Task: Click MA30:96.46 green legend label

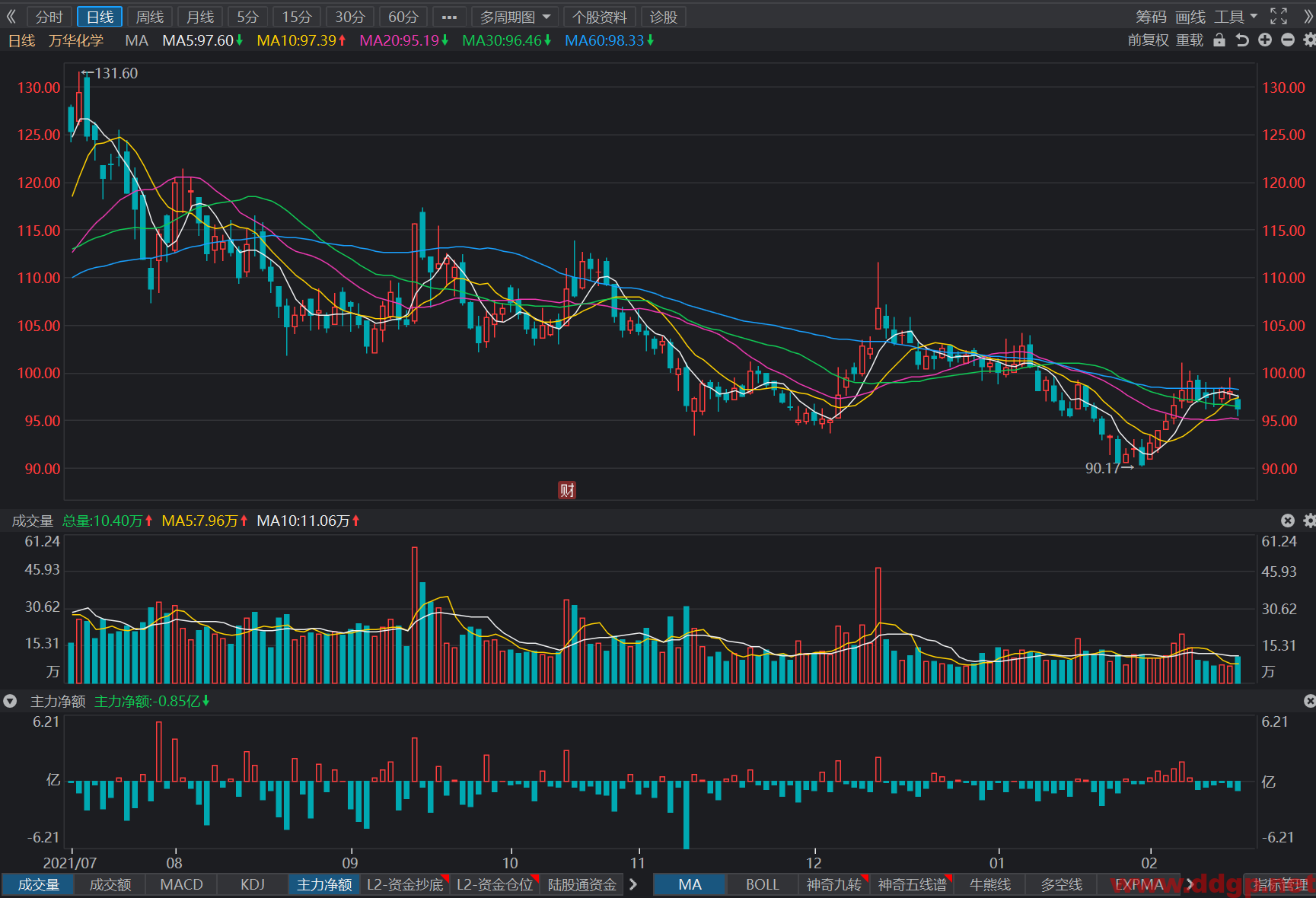Action: (507, 40)
